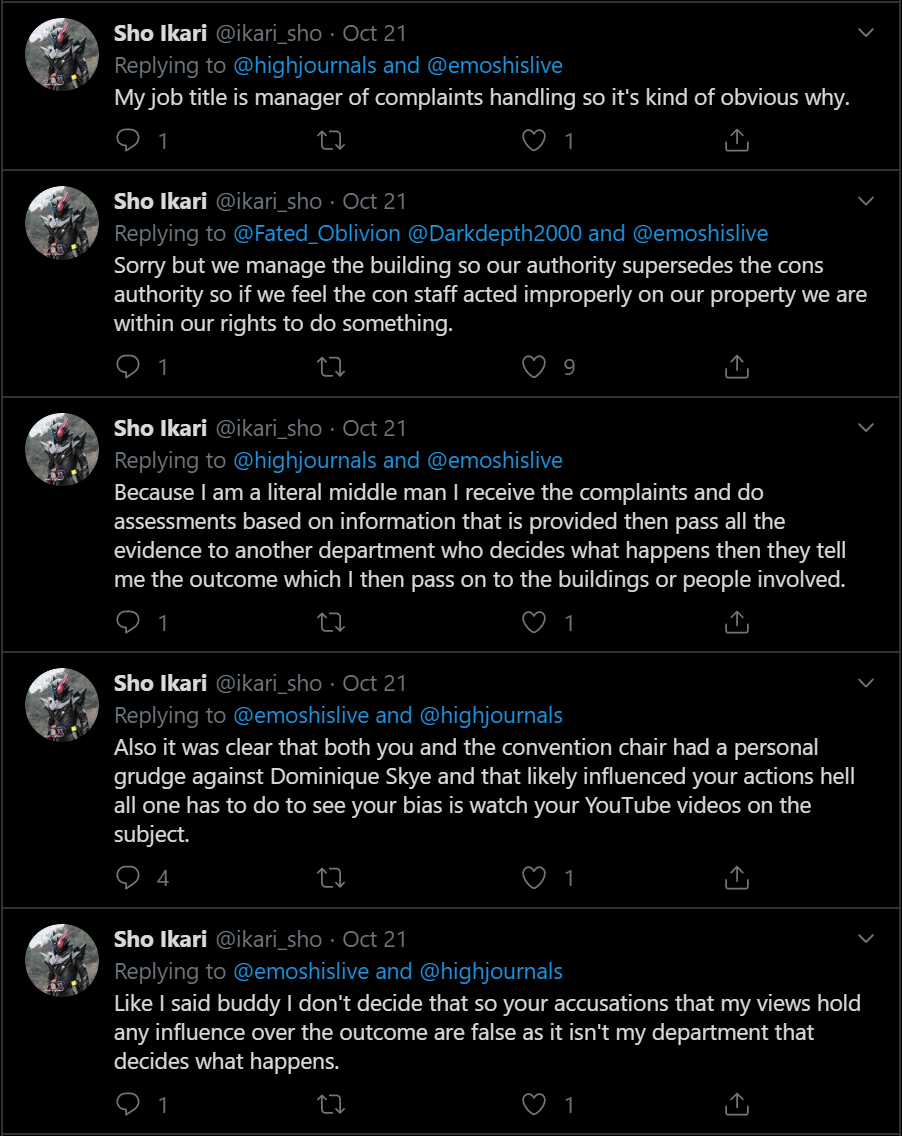Screen dimensions: 902x1136
Task: Like the tweet with 9 likes
Action: coord(534,367)
